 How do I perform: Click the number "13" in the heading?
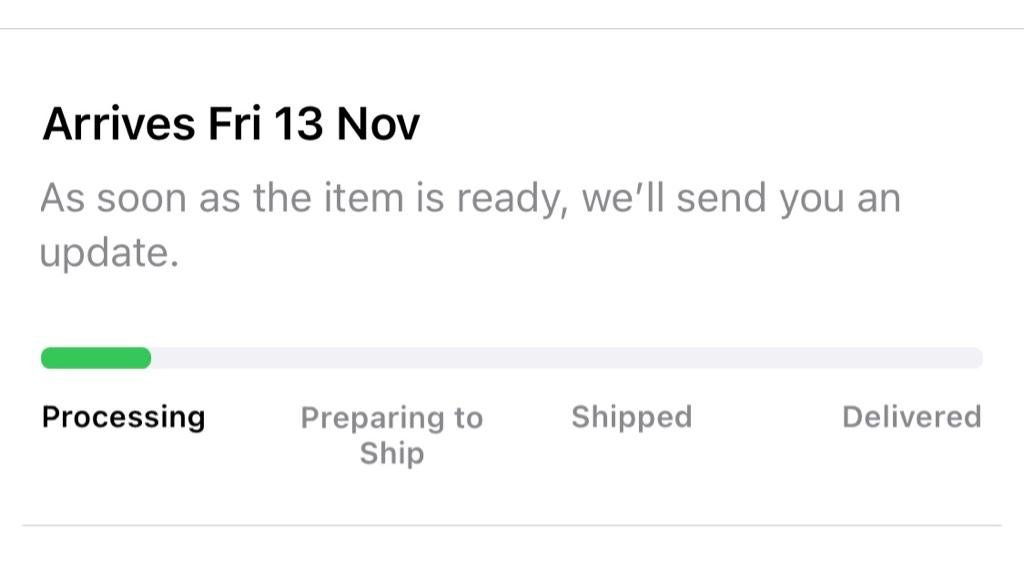pos(298,125)
